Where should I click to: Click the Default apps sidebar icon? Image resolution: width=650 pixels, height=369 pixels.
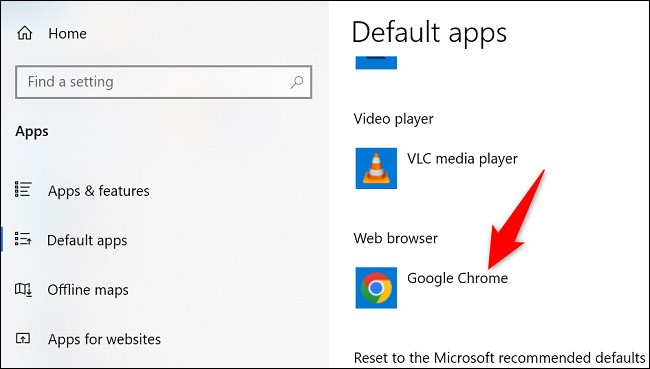point(23,239)
